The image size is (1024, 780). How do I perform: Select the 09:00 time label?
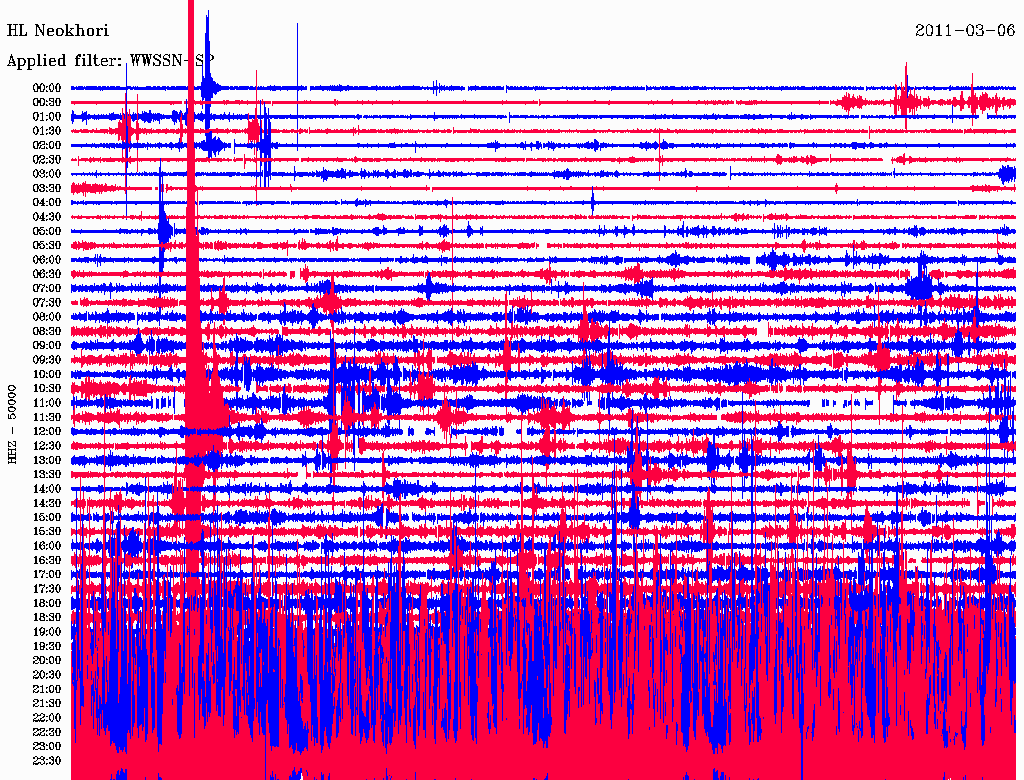click(x=47, y=346)
